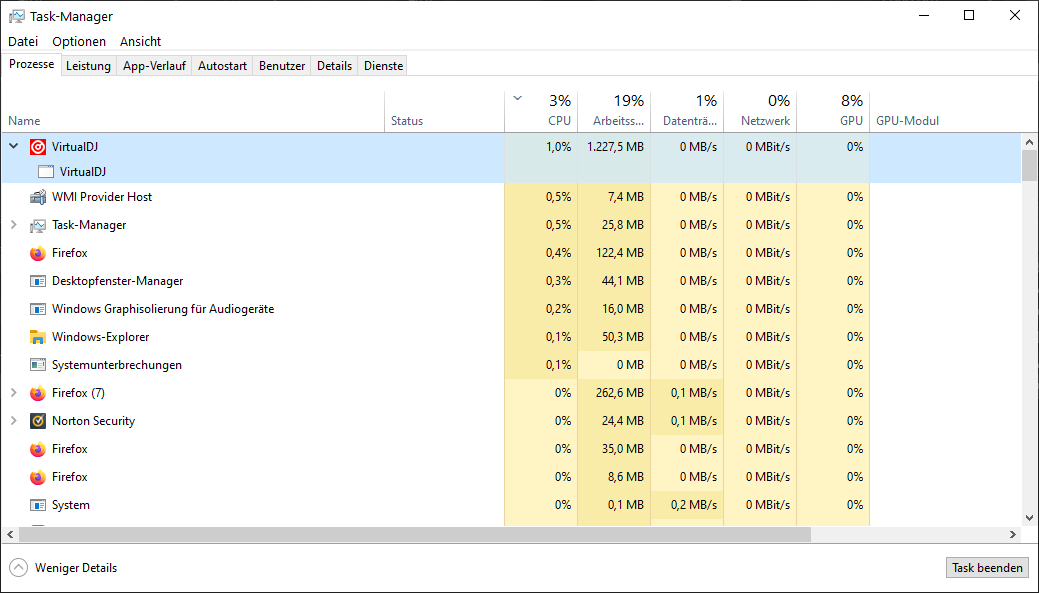The height and width of the screenshot is (593, 1039).
Task: Click the Systemunterbrechungen icon
Action: click(x=38, y=365)
